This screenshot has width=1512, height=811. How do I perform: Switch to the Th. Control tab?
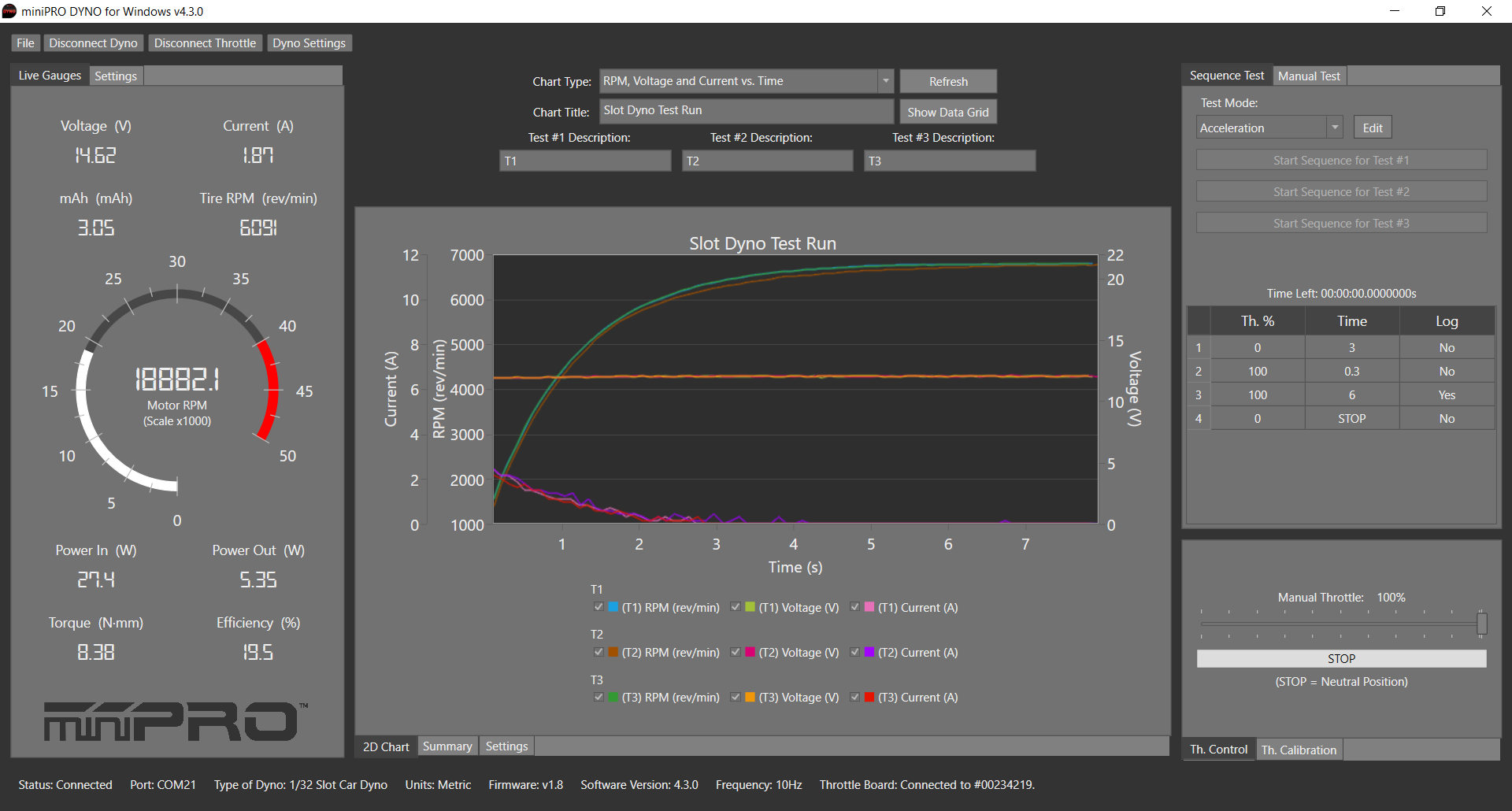[x=1218, y=750]
